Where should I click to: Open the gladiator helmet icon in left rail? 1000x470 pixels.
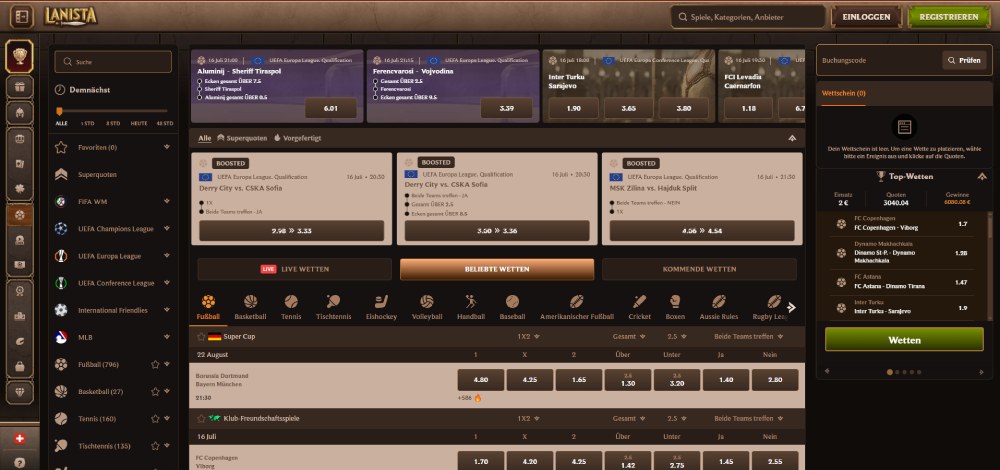19,114
